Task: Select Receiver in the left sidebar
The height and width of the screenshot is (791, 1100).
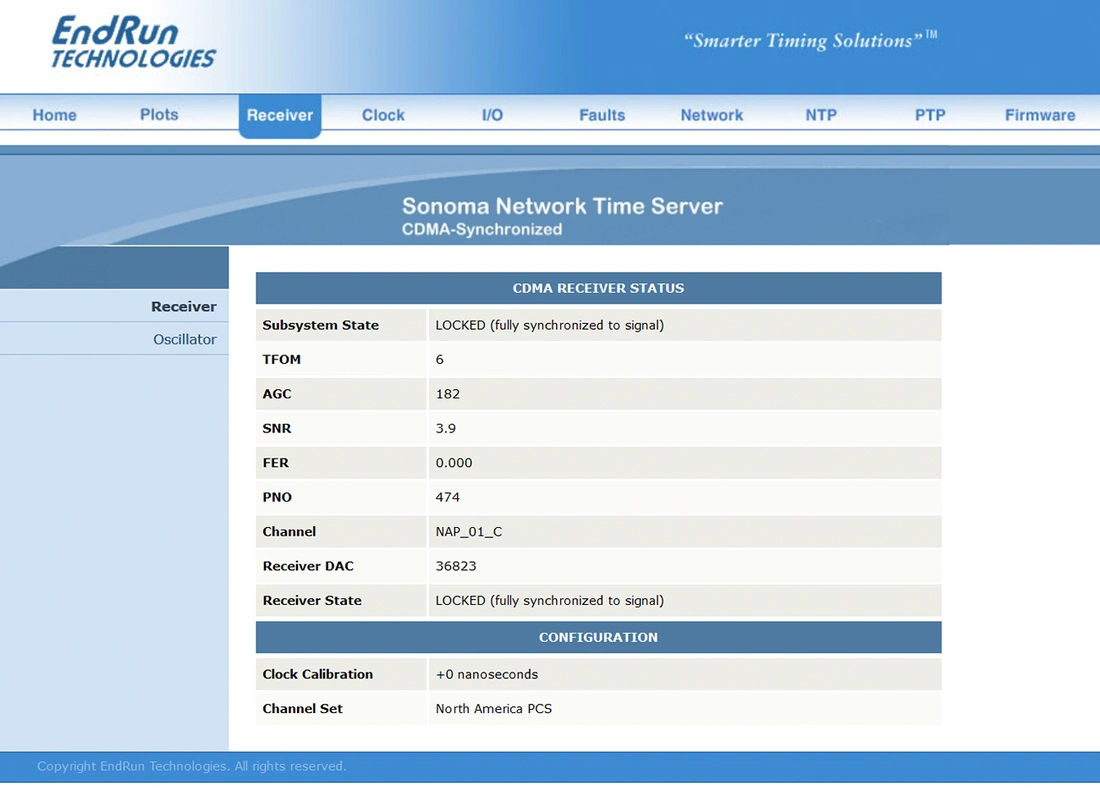Action: 184,306
